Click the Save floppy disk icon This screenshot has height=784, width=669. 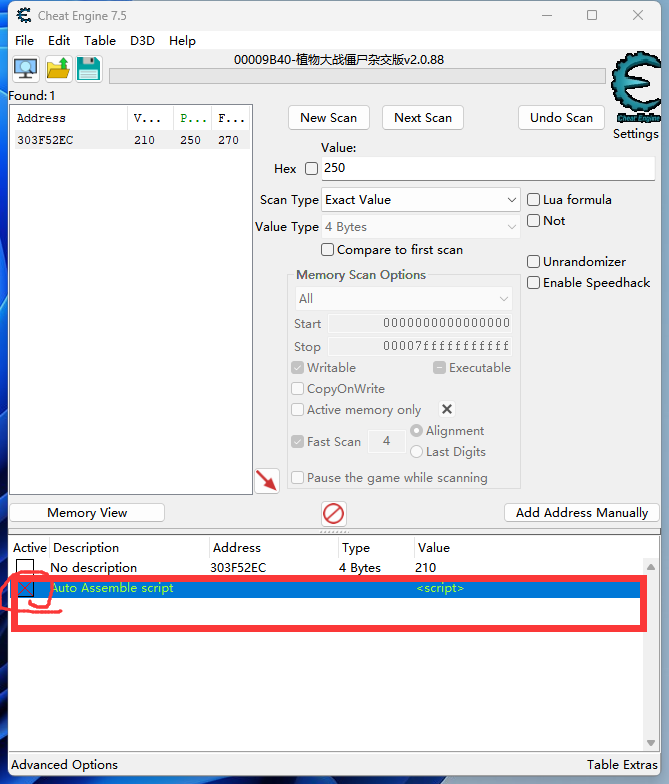click(x=89, y=69)
